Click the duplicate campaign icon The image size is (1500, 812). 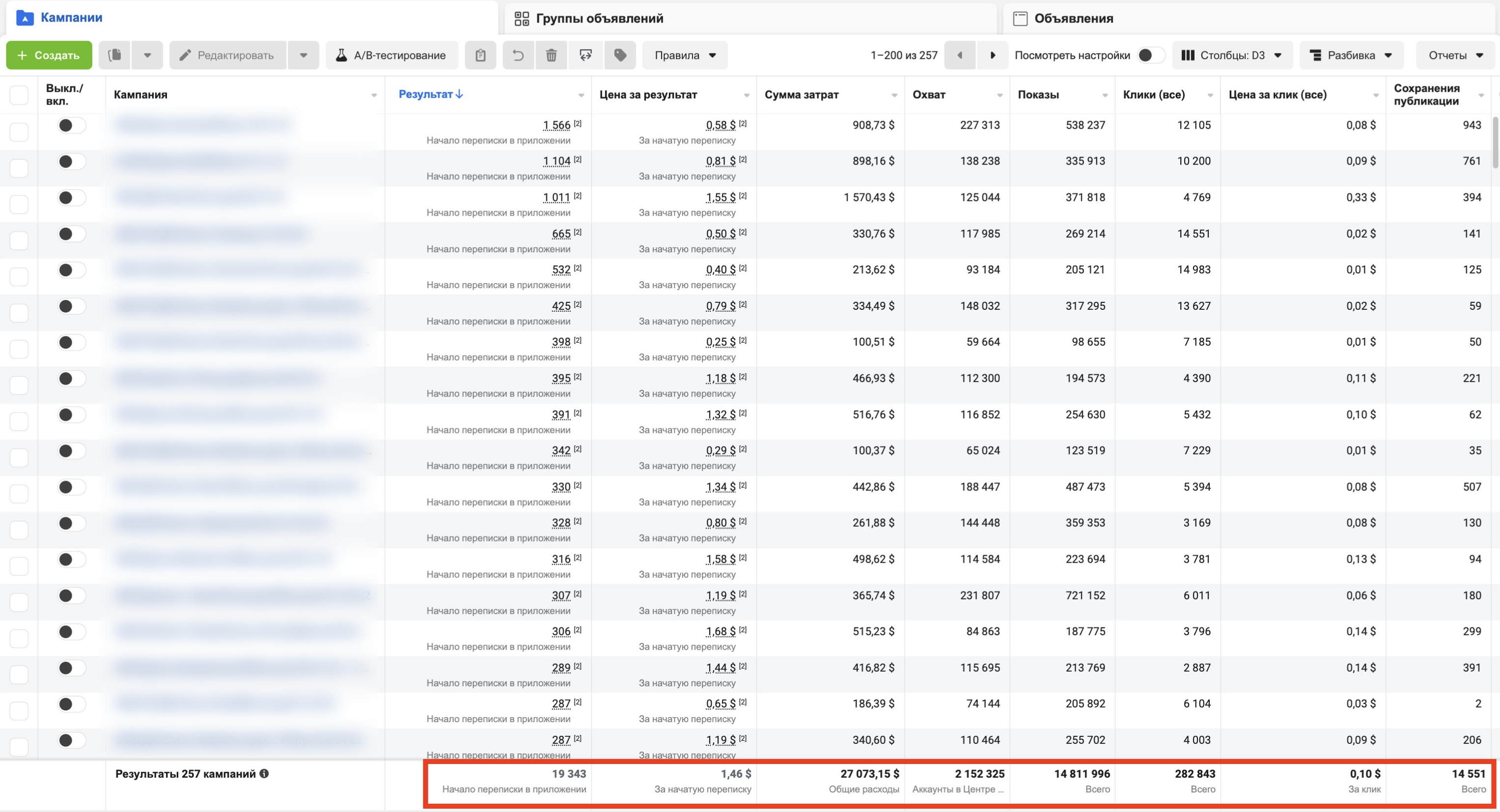(x=115, y=55)
